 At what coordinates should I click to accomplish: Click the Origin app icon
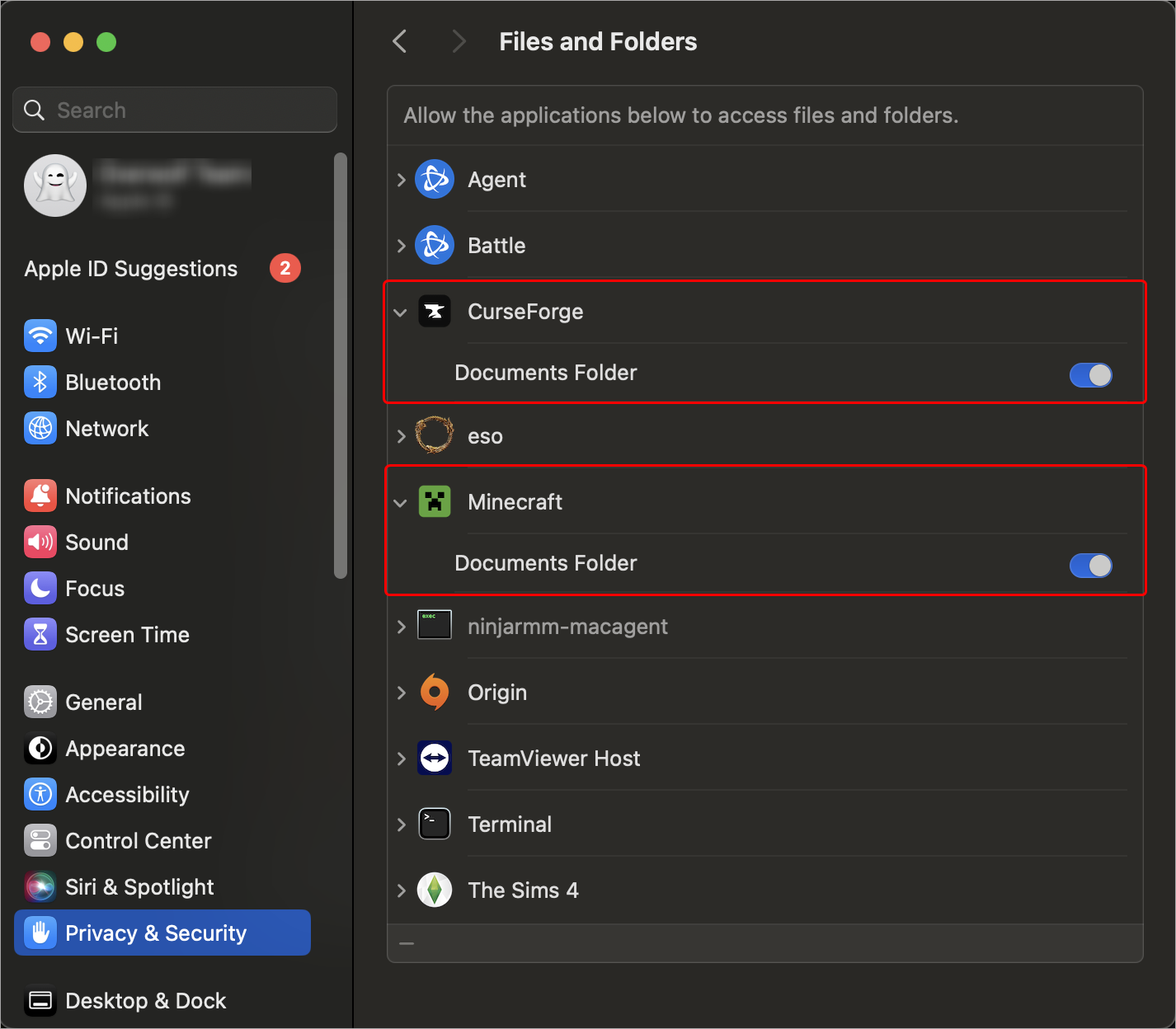tap(435, 692)
